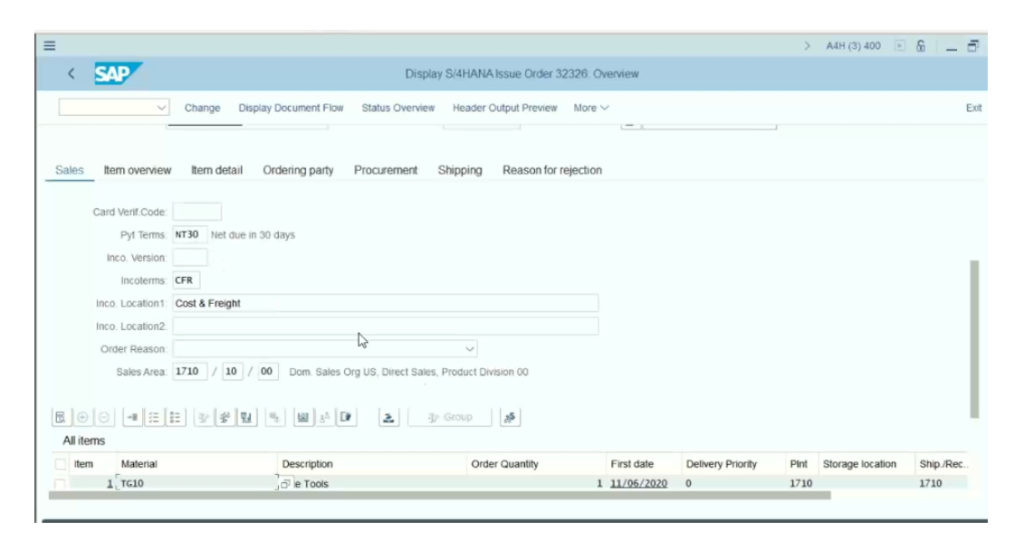Click the Inco. Version field
The width and height of the screenshot is (1024, 550).
(x=190, y=257)
